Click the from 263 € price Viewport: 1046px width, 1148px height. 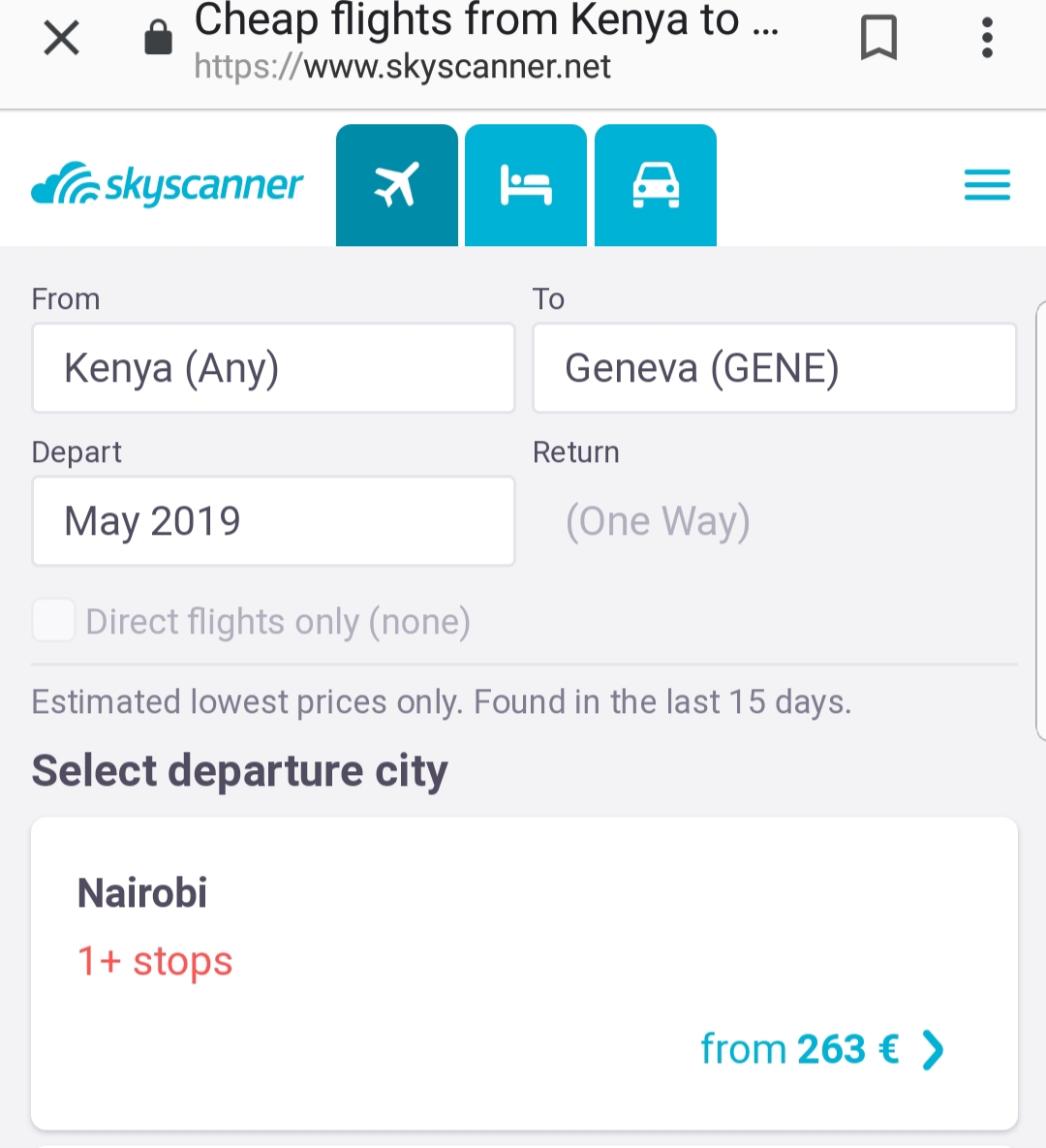coord(799,1049)
